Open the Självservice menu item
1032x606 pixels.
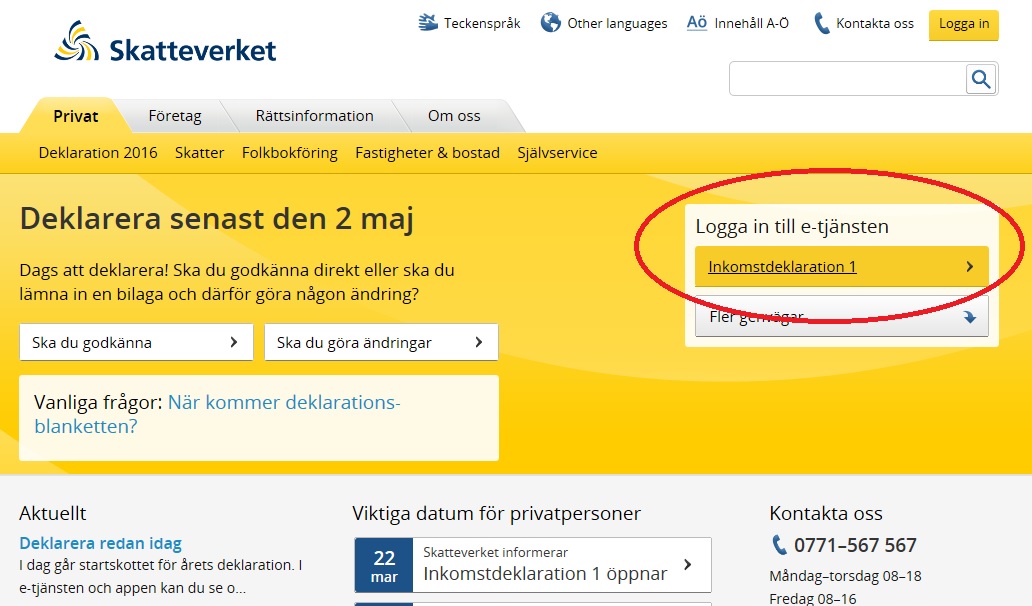(557, 153)
